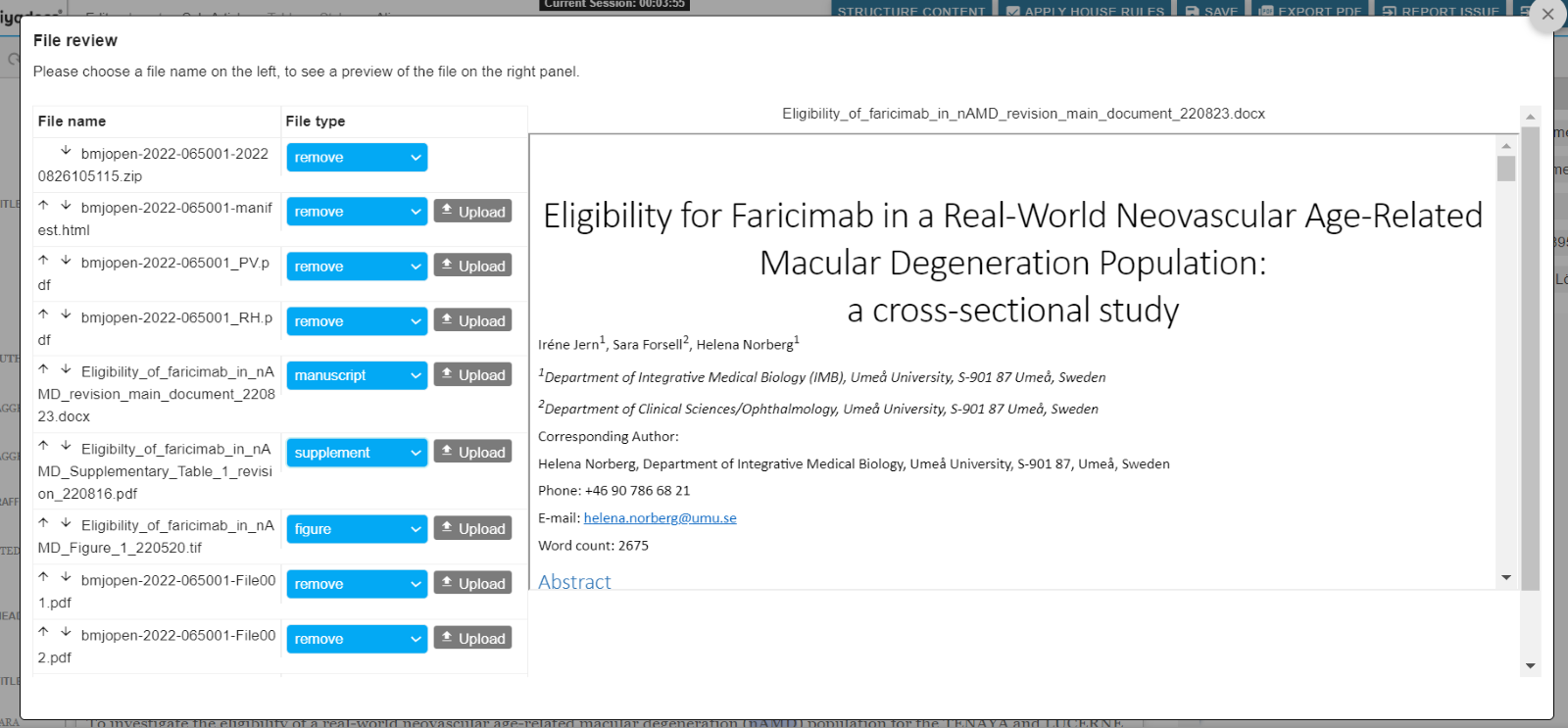Move Figure_1 tif file up with arrow

pyautogui.click(x=43, y=523)
